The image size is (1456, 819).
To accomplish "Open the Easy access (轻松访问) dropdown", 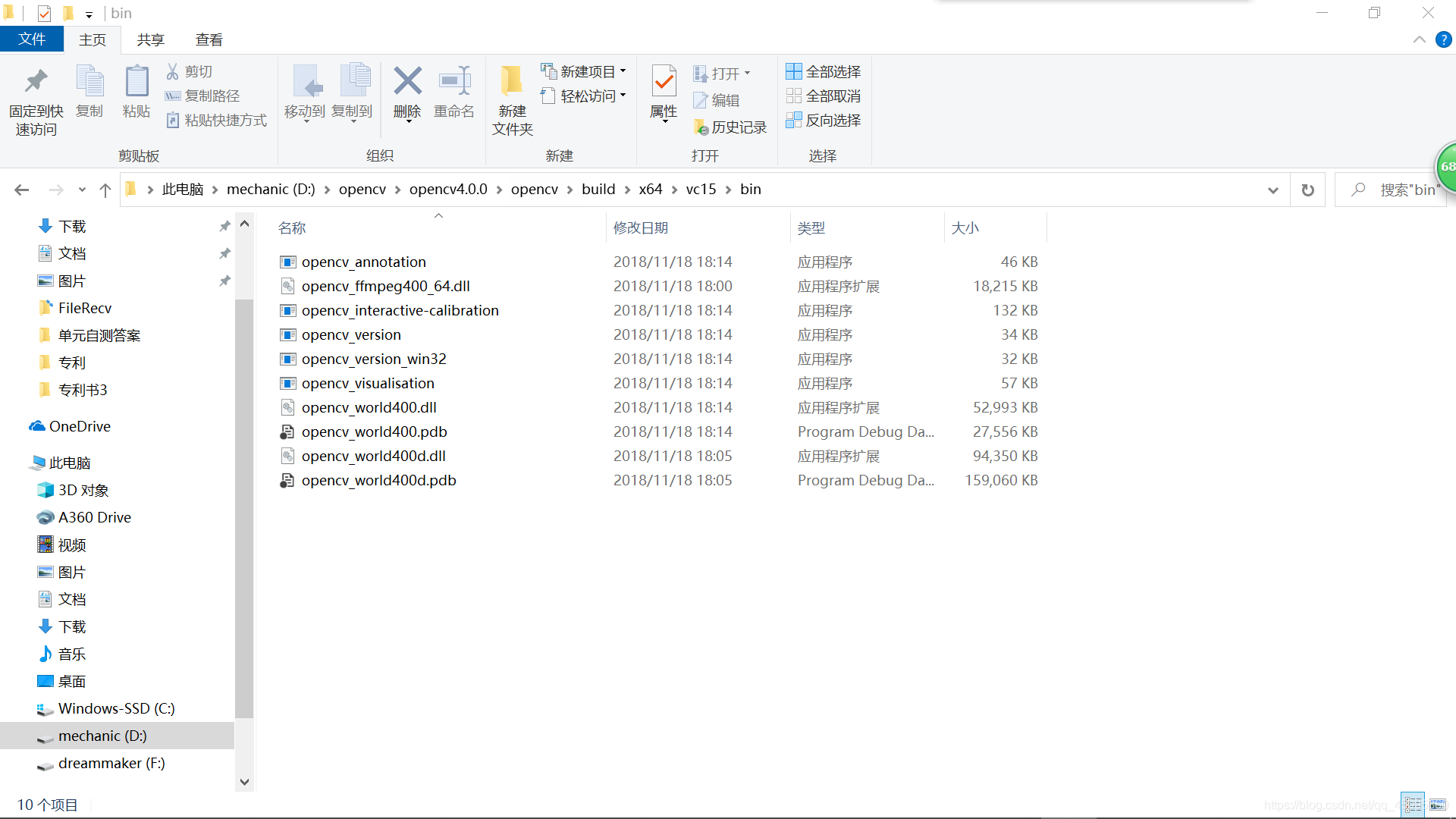I will (584, 96).
